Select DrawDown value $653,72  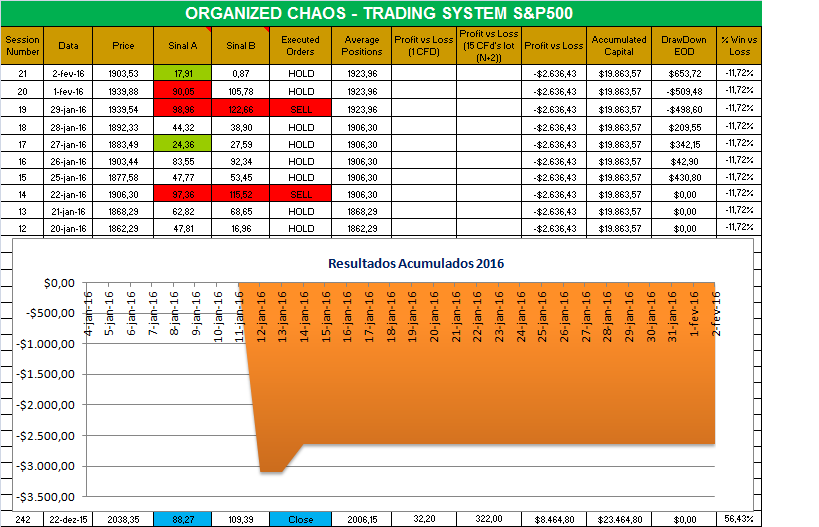tap(684, 73)
